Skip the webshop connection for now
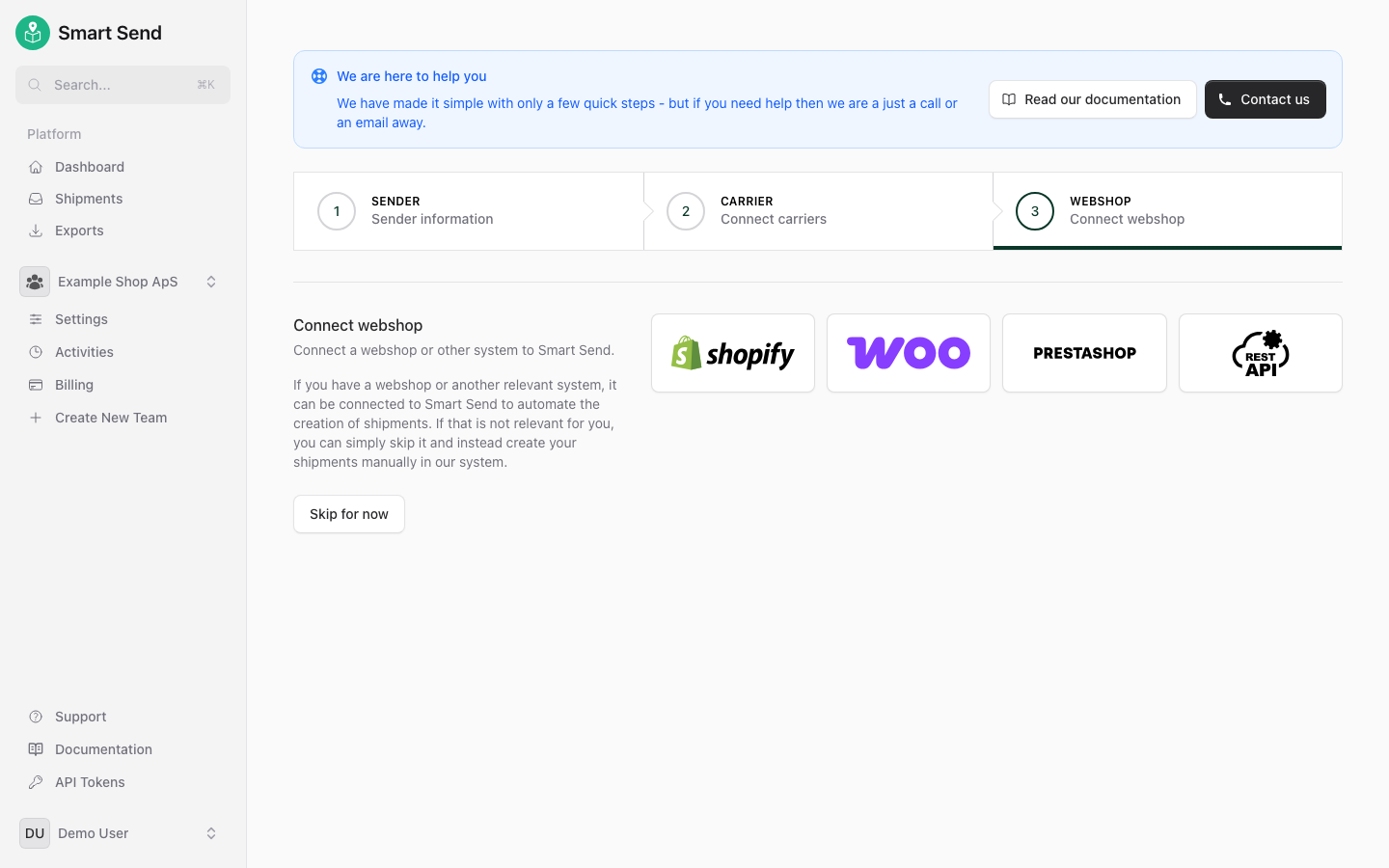 348,514
